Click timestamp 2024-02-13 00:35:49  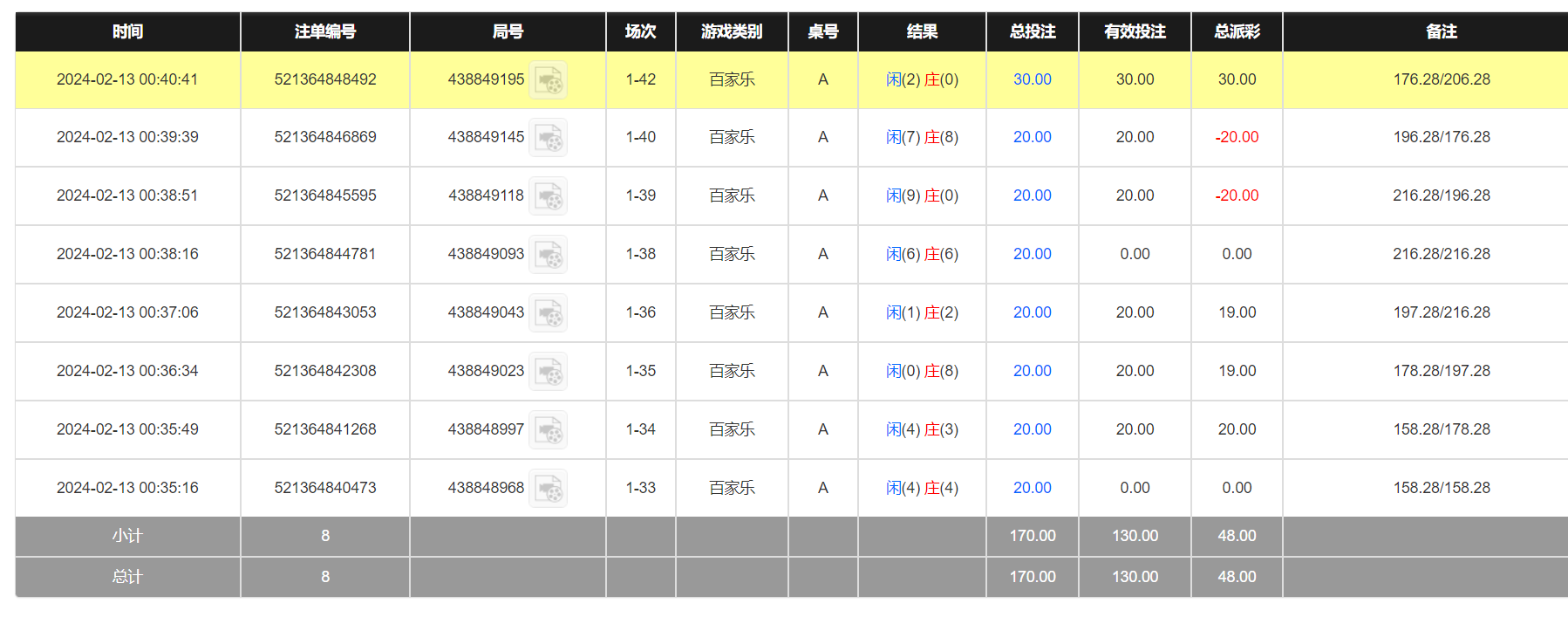point(127,429)
